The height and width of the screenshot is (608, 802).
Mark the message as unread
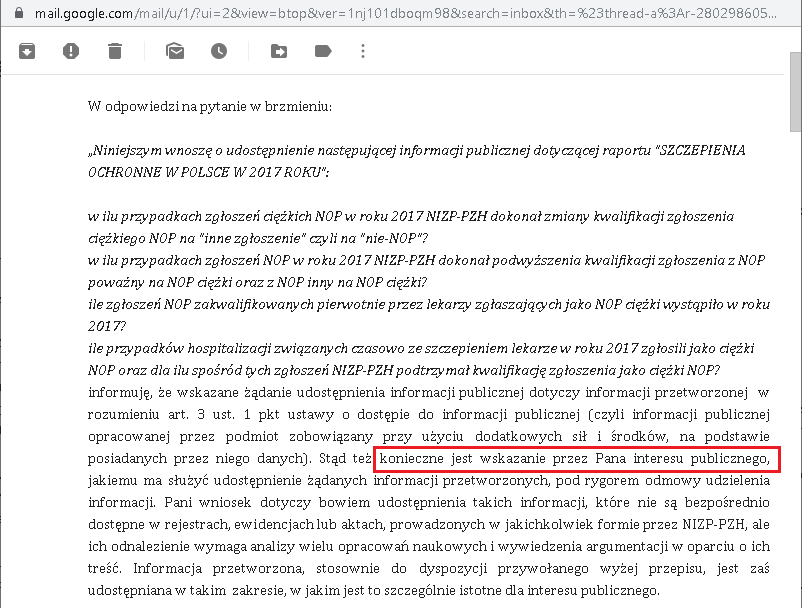[175, 52]
